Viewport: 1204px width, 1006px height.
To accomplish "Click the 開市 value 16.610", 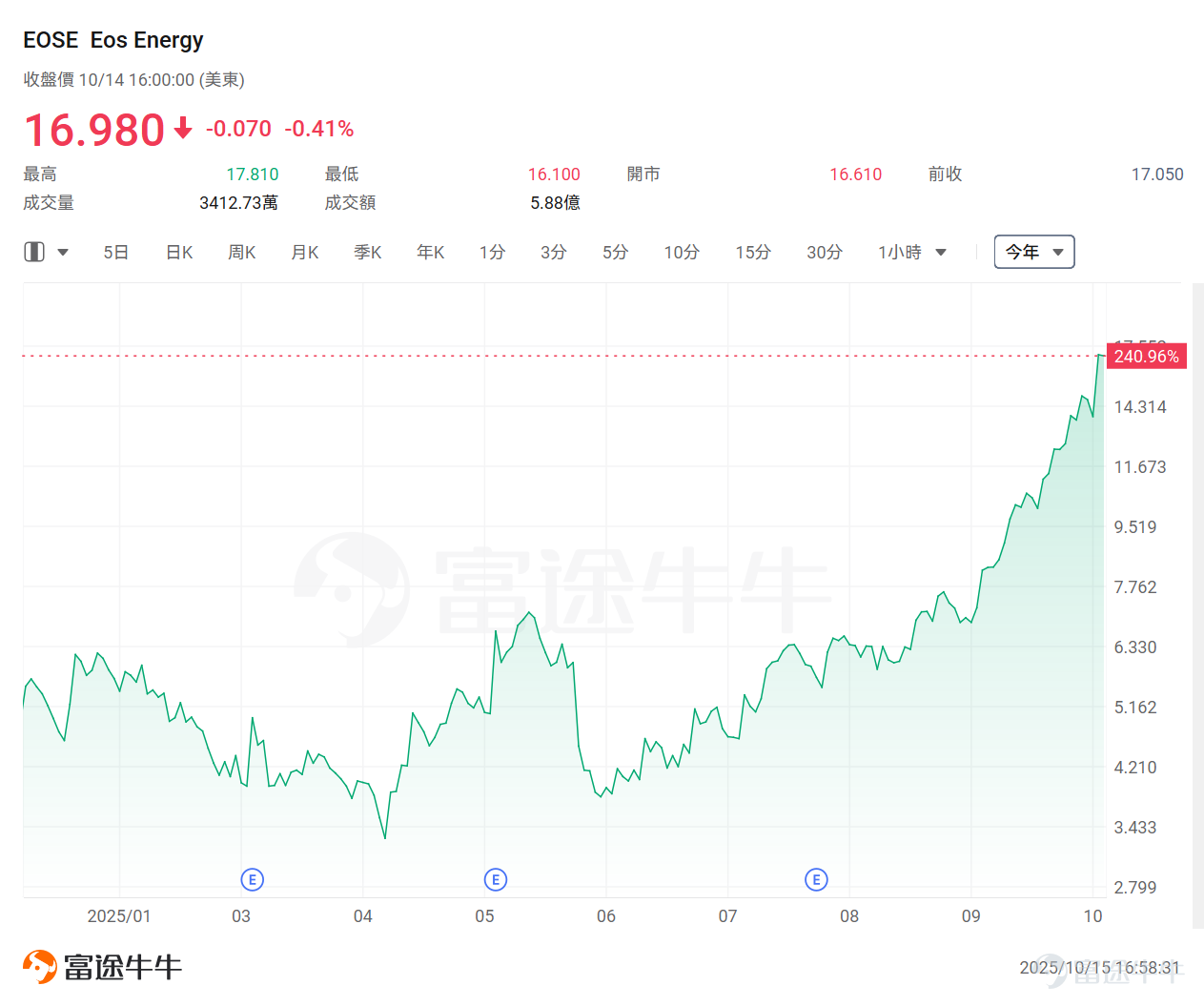I will click(856, 175).
